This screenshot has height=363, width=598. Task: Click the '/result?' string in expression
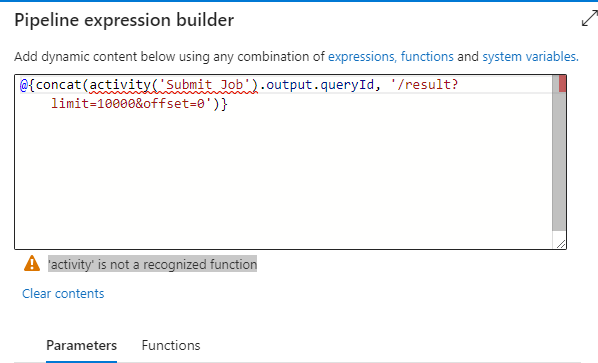(424, 85)
